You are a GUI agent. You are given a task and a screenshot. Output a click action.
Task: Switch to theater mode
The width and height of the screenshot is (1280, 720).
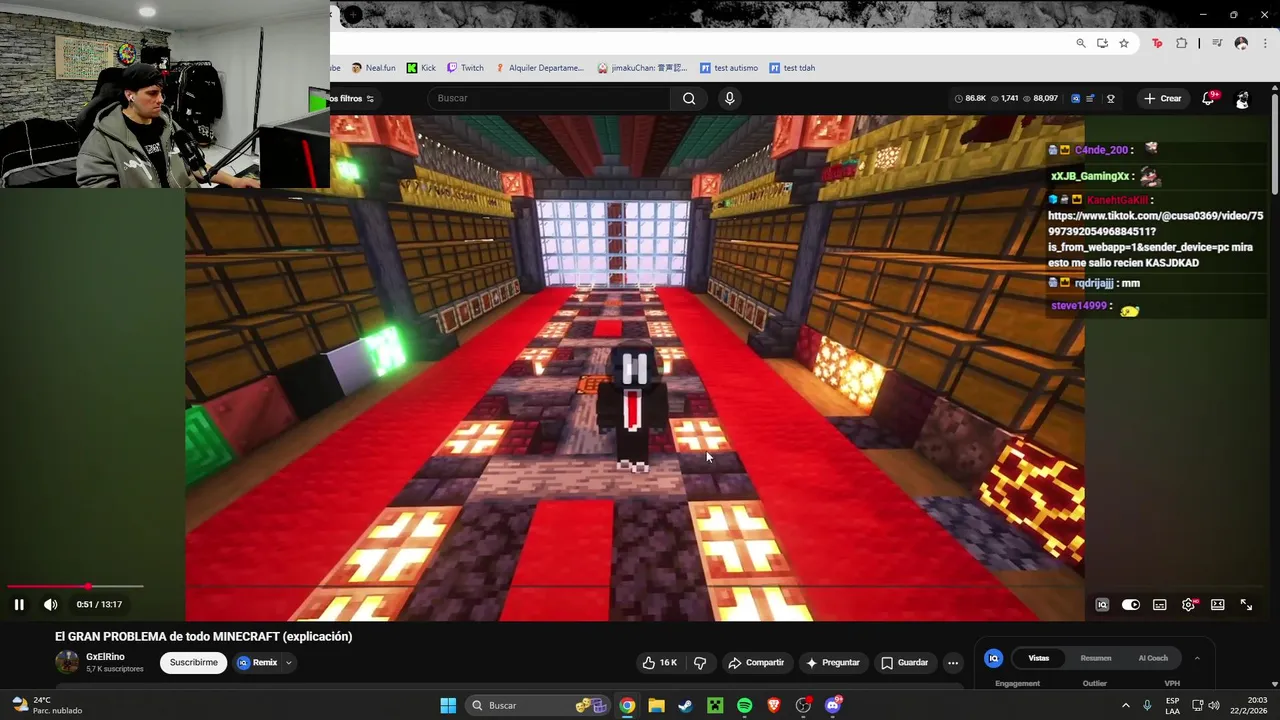[x=1218, y=605]
